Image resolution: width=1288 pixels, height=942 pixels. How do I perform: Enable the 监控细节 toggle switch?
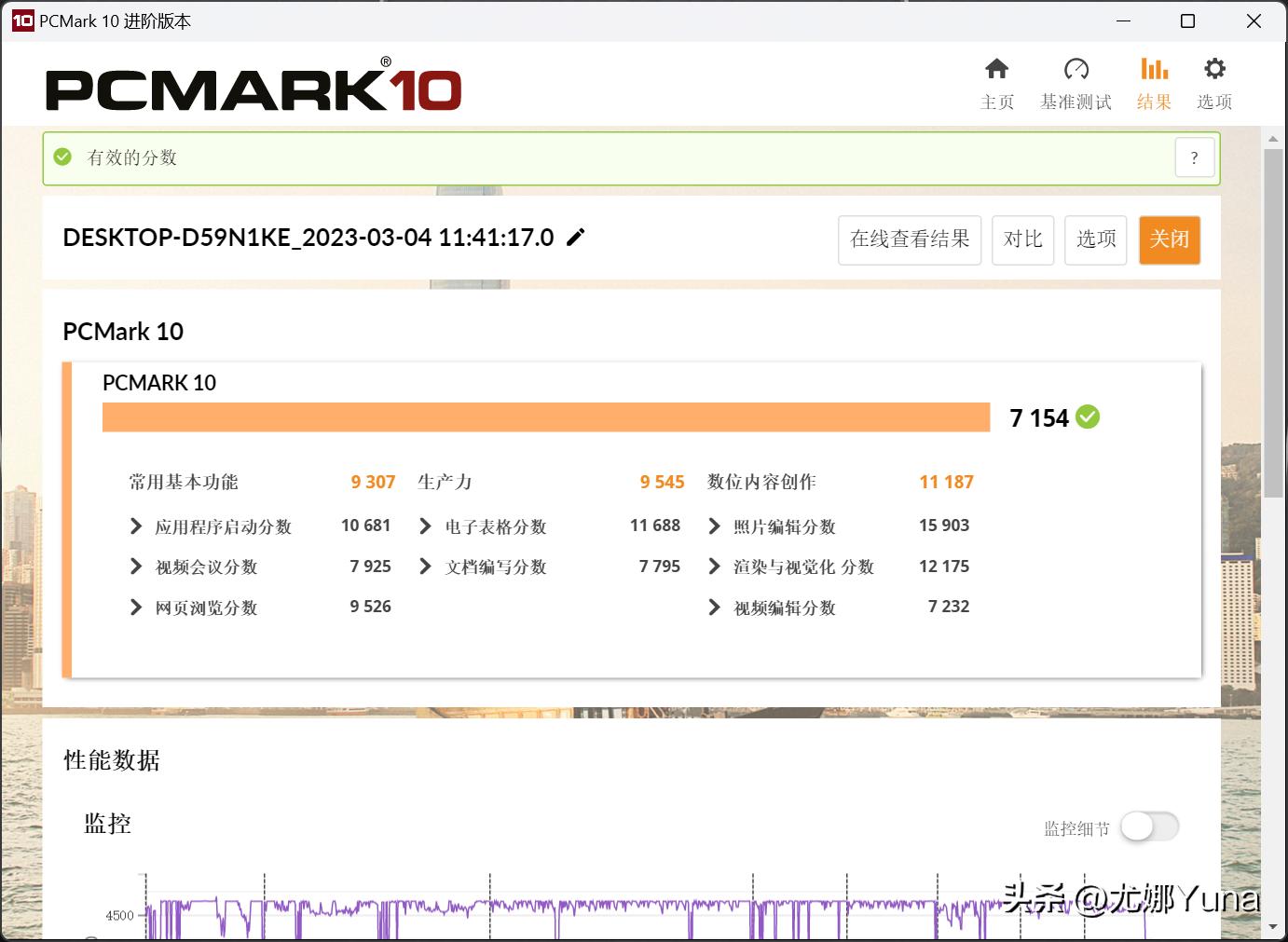tap(1149, 826)
